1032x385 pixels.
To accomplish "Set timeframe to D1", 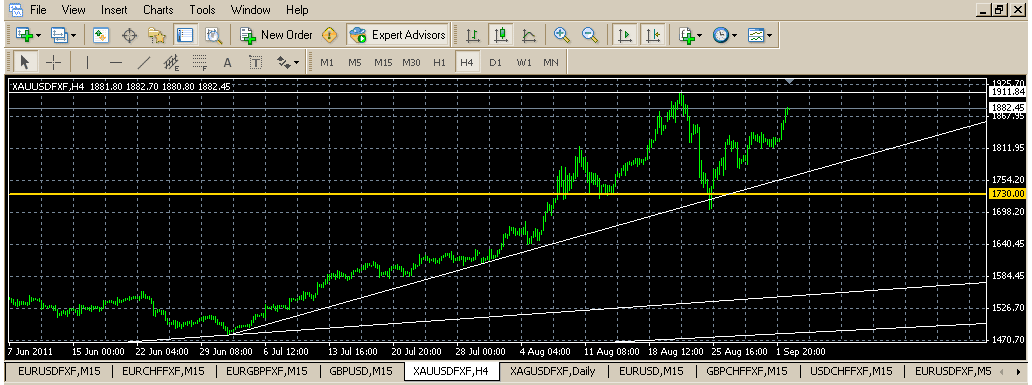I will point(496,63).
